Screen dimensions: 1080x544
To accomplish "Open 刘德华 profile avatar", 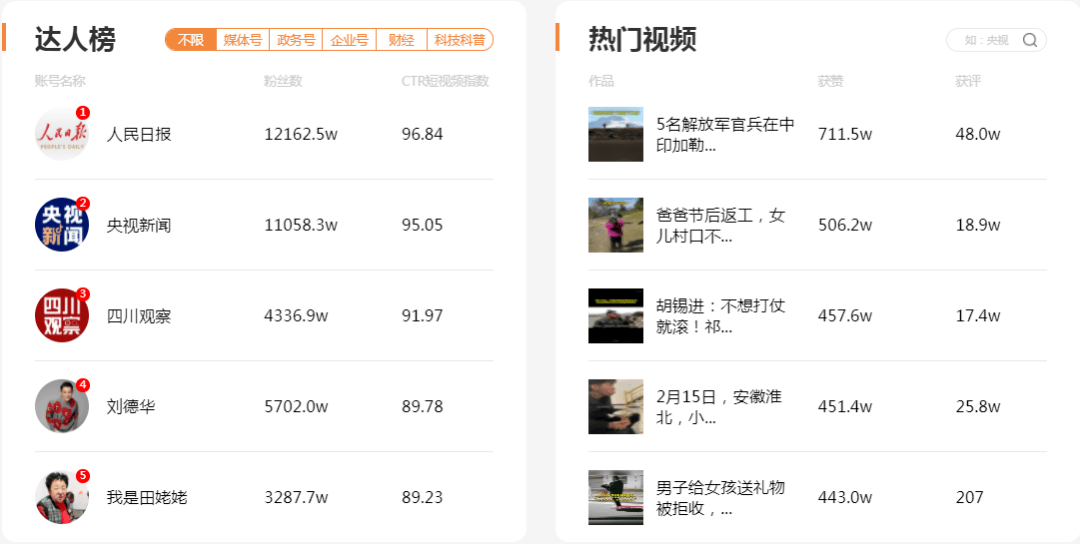I will 62,406.
